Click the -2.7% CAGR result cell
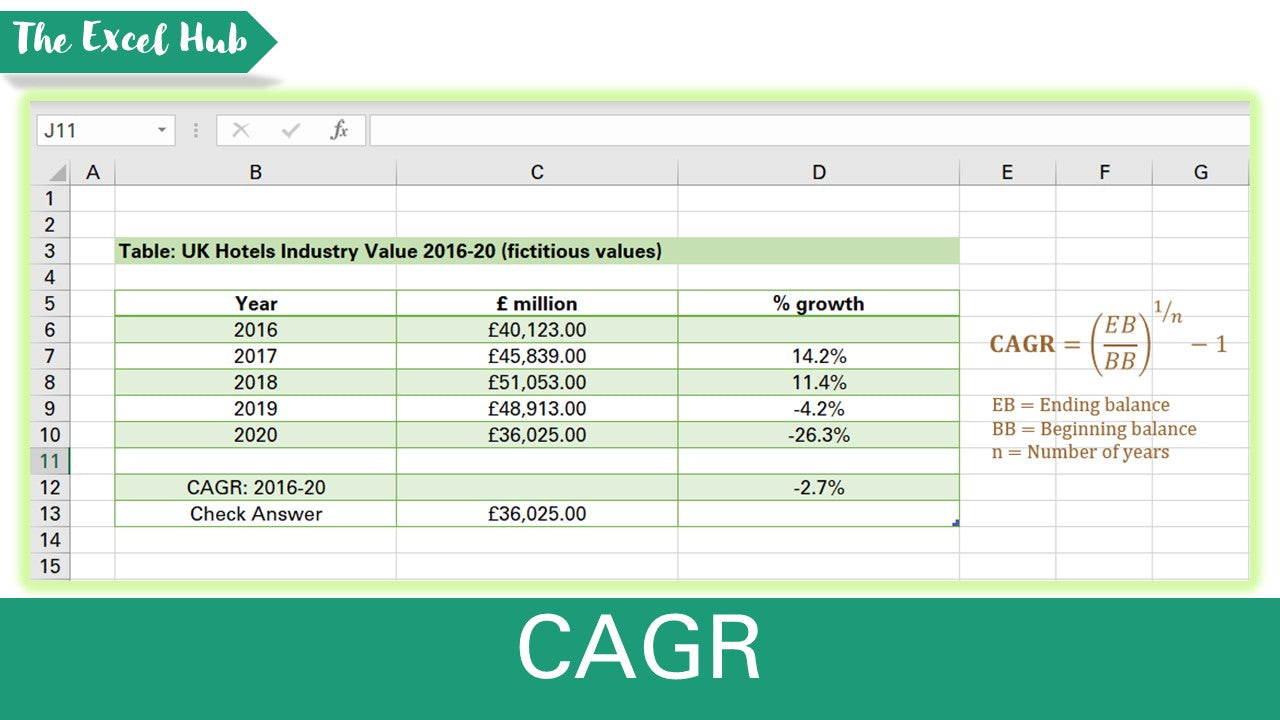This screenshot has height=720, width=1280. [x=819, y=487]
